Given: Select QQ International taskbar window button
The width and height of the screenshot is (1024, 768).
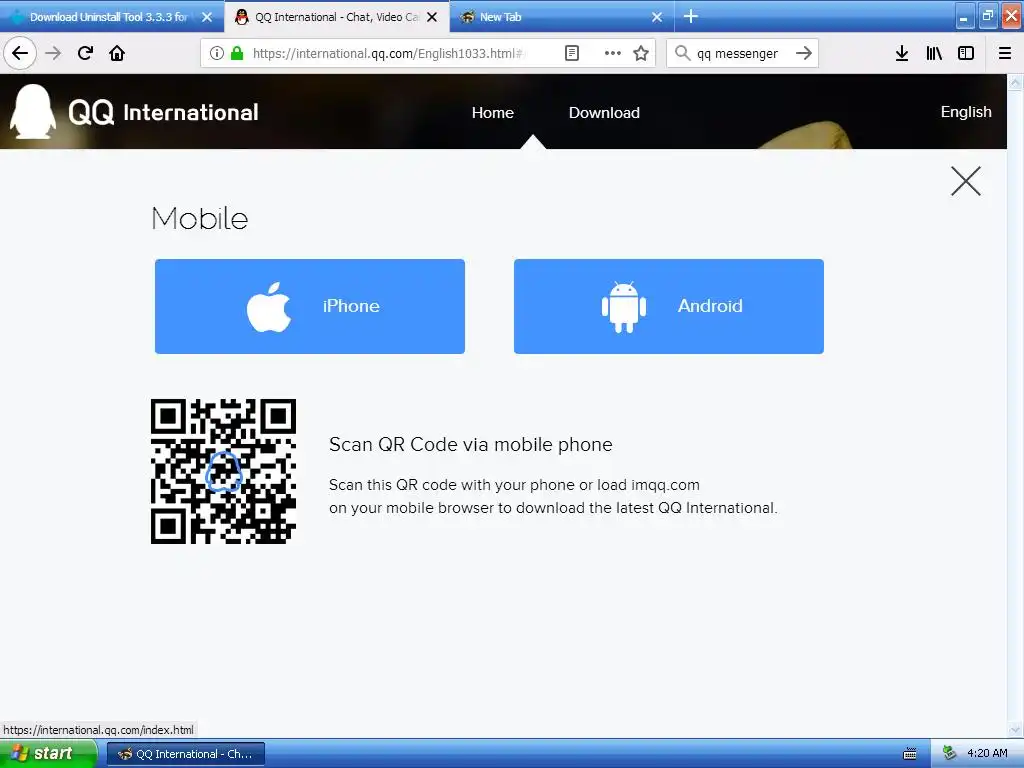Looking at the screenshot, I should coord(186,754).
